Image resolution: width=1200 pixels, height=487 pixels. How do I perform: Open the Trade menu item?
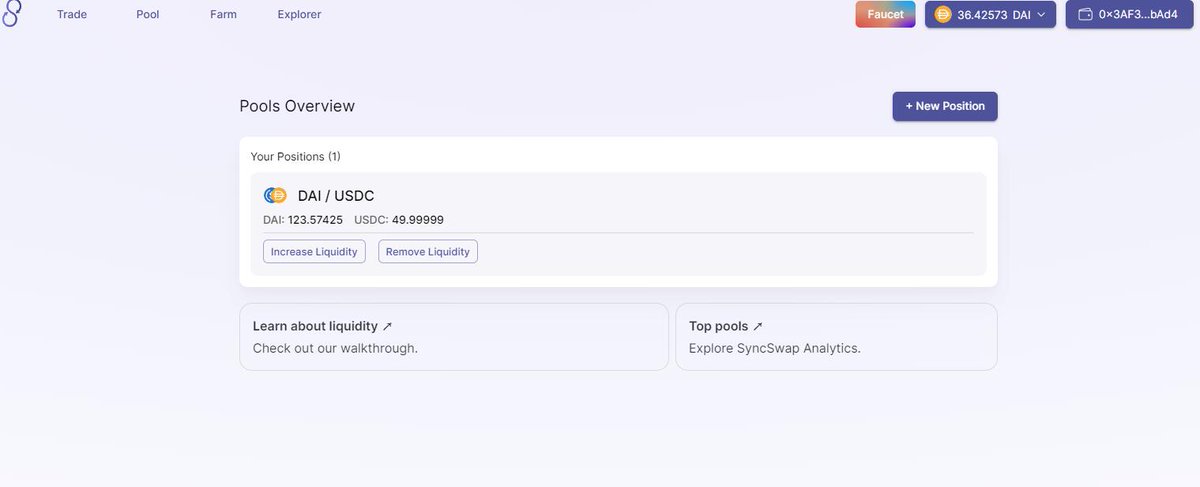coord(72,15)
